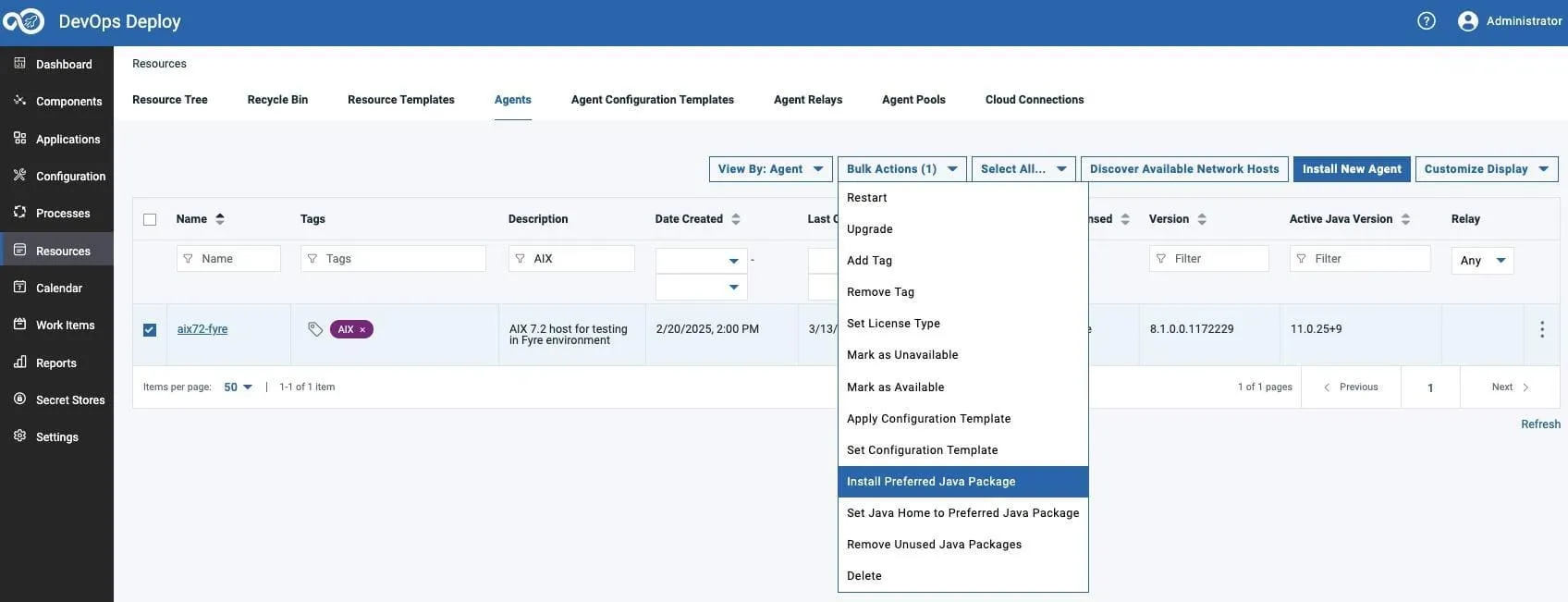
Task: Select Mark as Unavailable menu entry
Action: click(962, 355)
